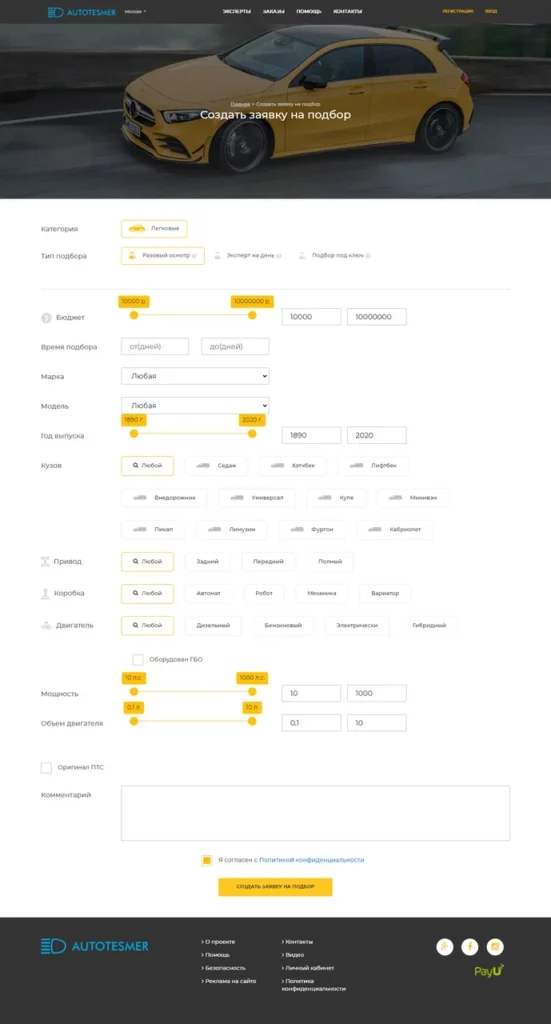Screen dimensions: 551x1024
Task: Click the Комментарий text area
Action: point(315,813)
